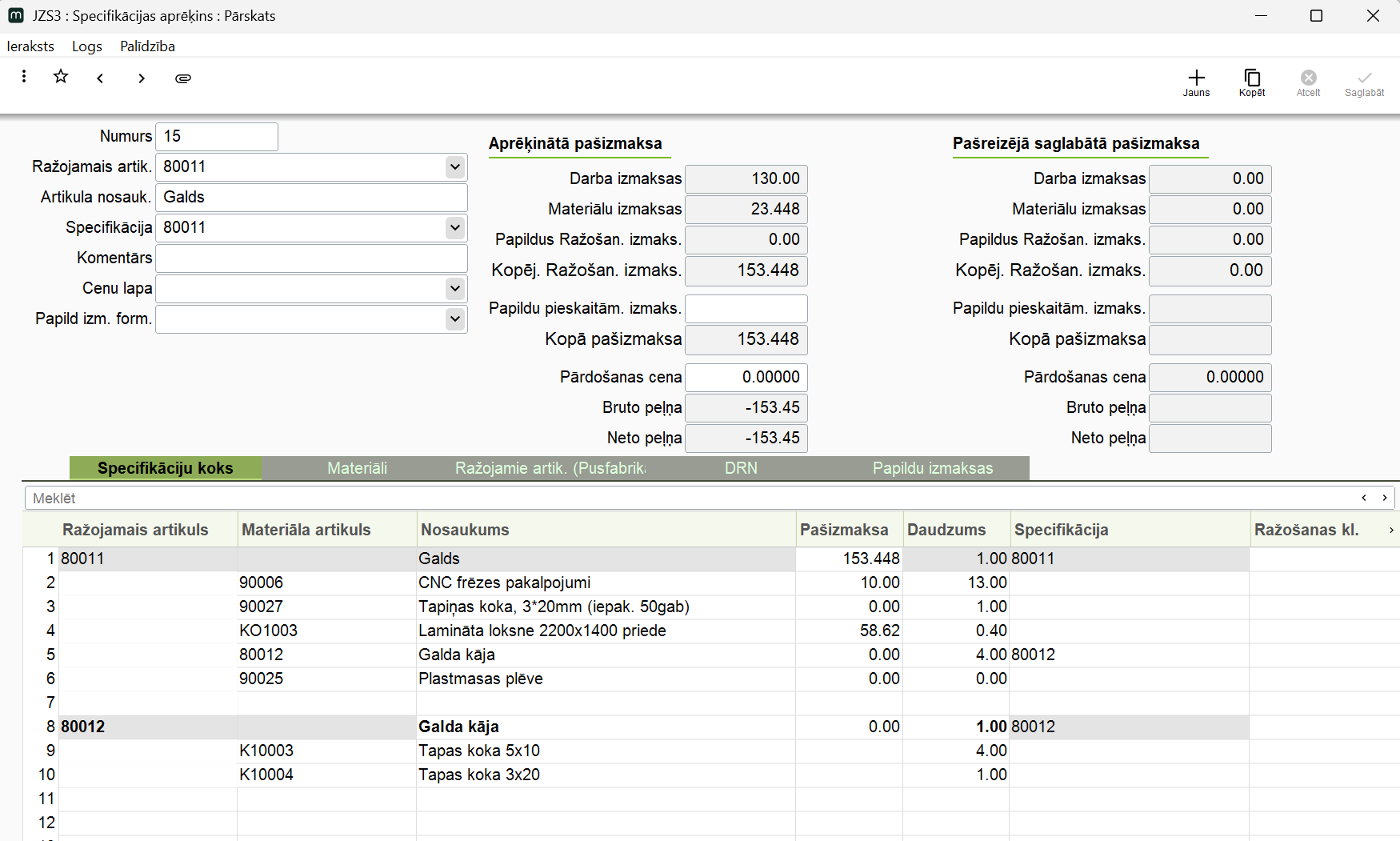
Task: Sort by Pašizmaksa column header
Action: click(x=844, y=530)
